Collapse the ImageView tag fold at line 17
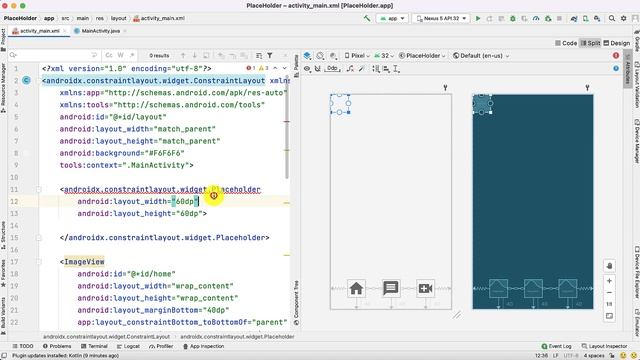This screenshot has height=360, width=640. [39, 262]
